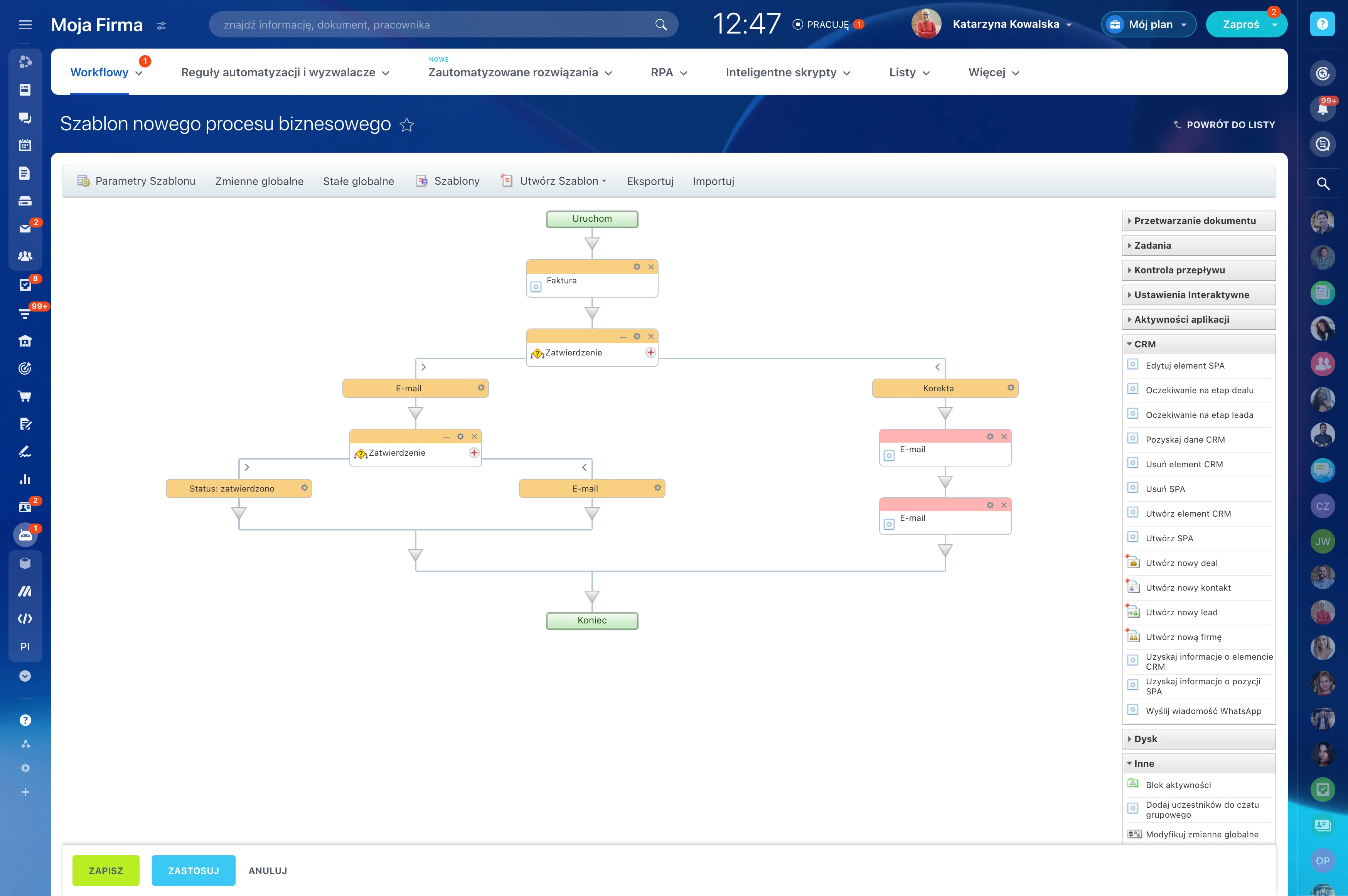The image size is (1348, 896).
Task: Click the ZAPISZ button
Action: (x=106, y=870)
